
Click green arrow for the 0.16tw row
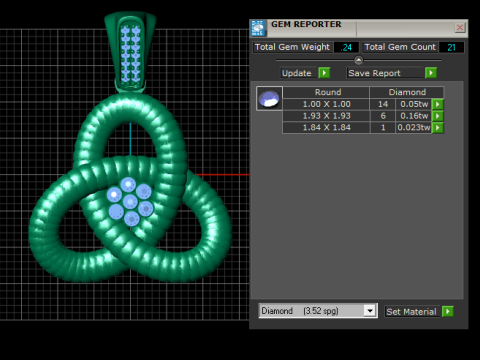coord(437,116)
